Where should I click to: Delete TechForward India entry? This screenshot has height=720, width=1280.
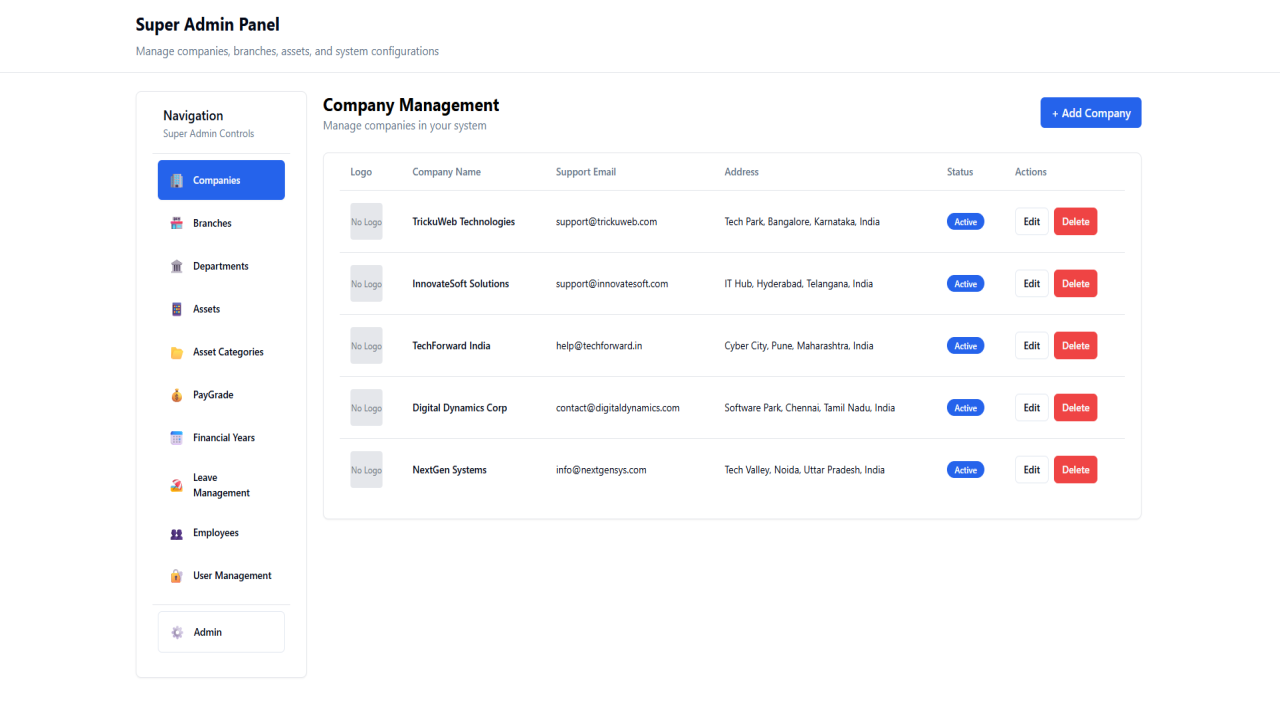(x=1076, y=346)
